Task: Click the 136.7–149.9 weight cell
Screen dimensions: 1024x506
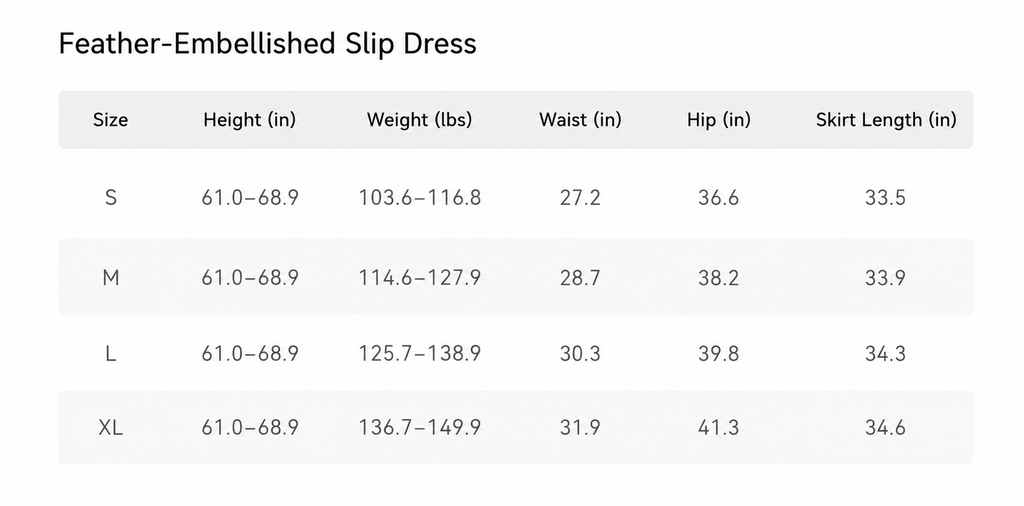Action: click(419, 428)
